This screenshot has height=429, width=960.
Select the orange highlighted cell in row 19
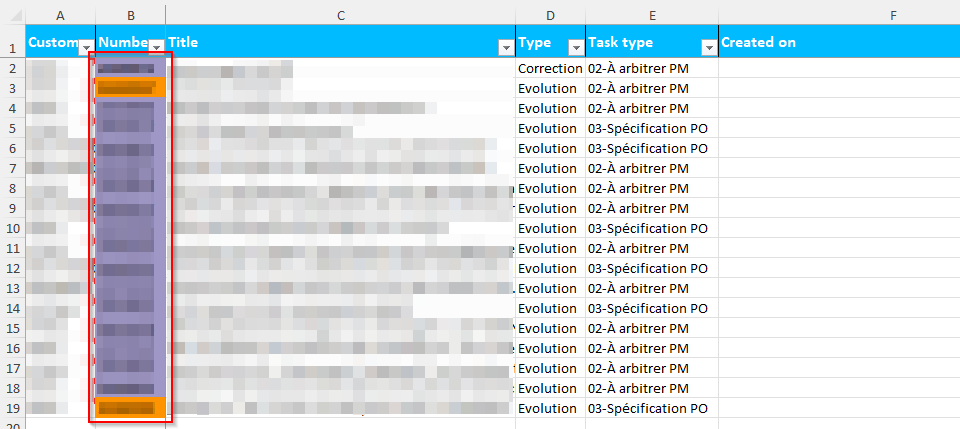pos(130,408)
